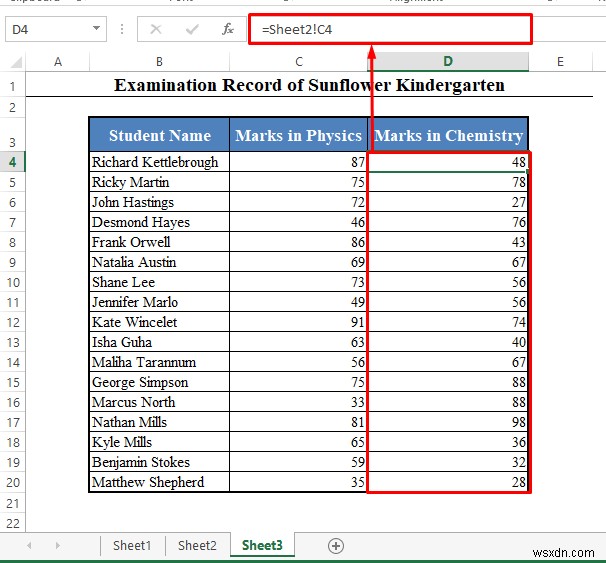Viewport: 606px width, 563px height.
Task: Select column C header
Action: pos(298,62)
